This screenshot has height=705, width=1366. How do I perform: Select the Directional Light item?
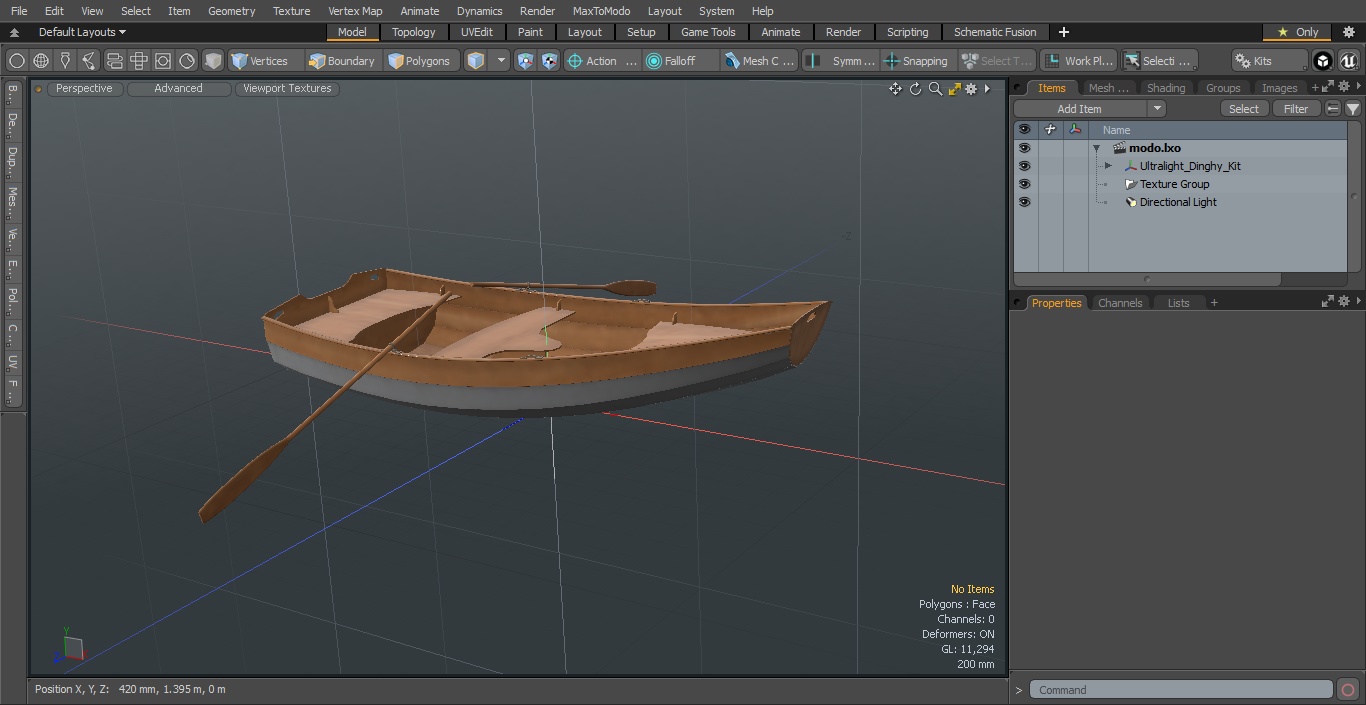1178,202
